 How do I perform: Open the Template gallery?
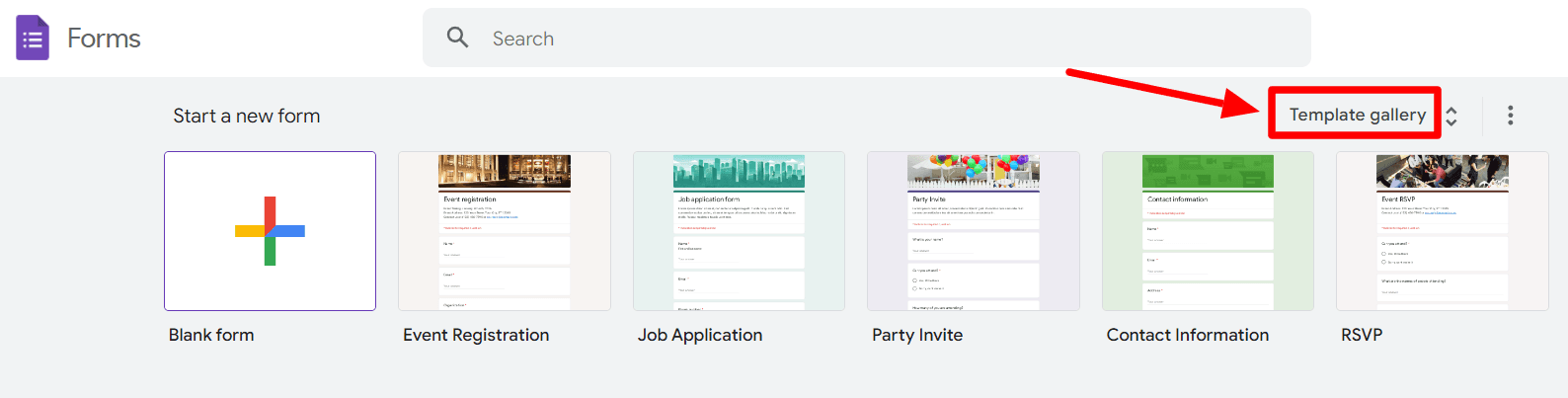1357,115
